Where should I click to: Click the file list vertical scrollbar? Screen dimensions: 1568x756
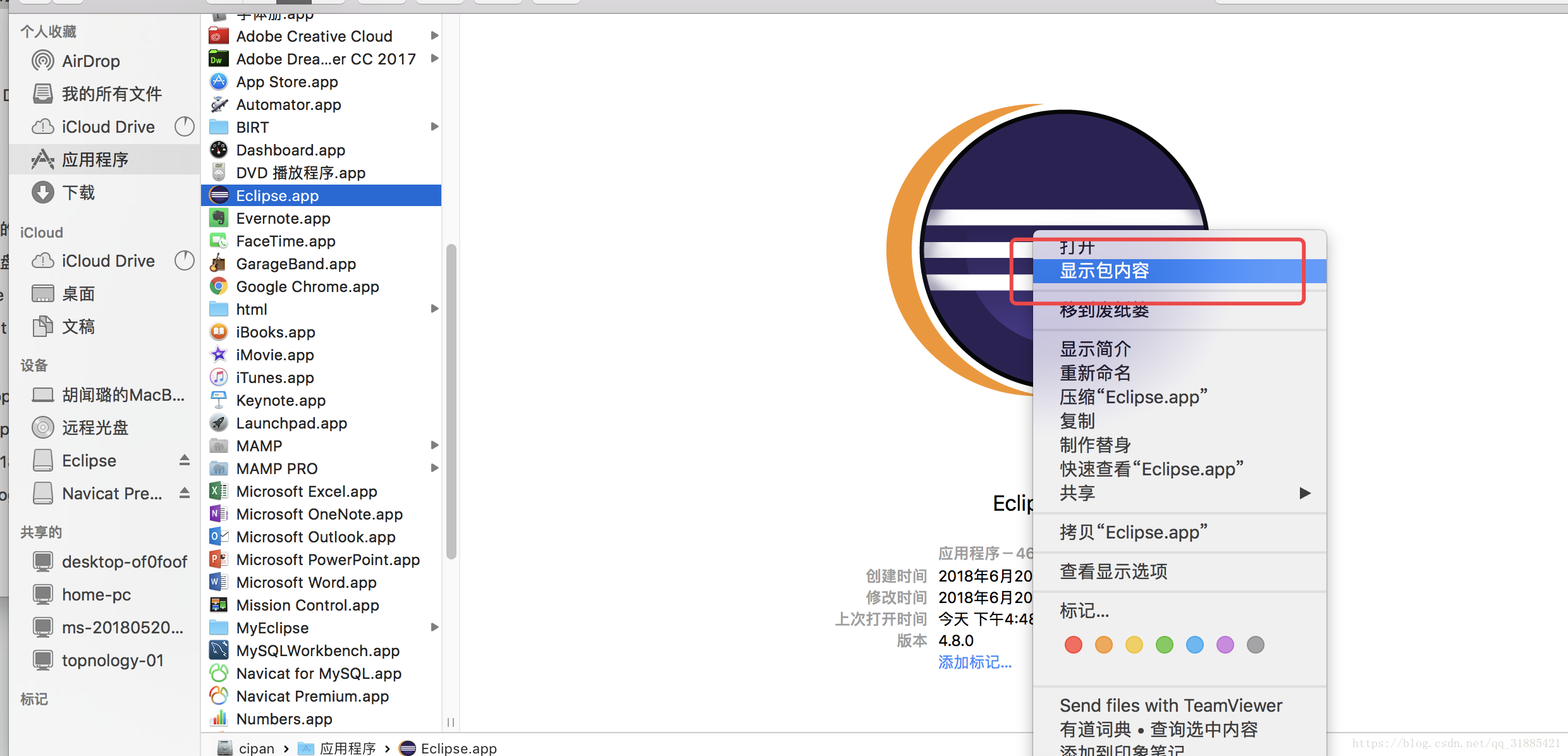451,402
